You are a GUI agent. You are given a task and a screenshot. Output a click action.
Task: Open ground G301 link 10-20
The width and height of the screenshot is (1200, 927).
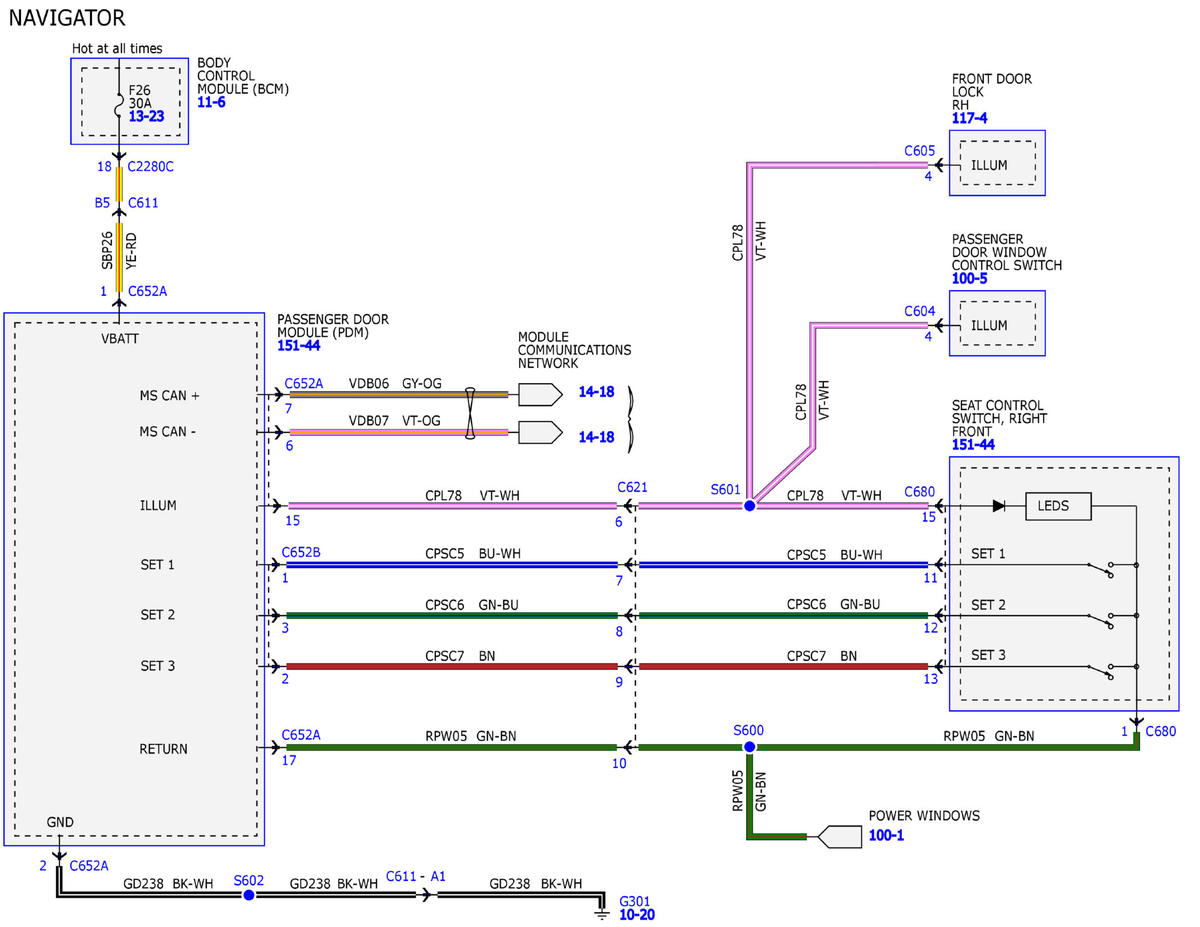pyautogui.click(x=637, y=914)
